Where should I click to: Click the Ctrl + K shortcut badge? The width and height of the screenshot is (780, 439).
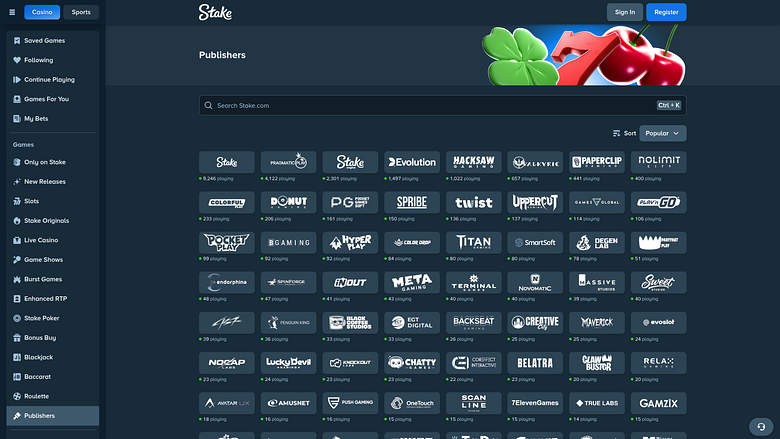point(669,105)
